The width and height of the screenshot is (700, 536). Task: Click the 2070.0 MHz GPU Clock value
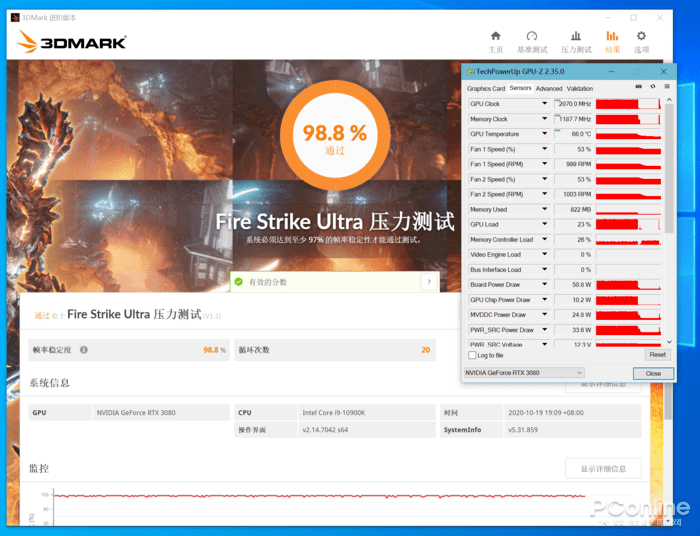click(x=573, y=104)
